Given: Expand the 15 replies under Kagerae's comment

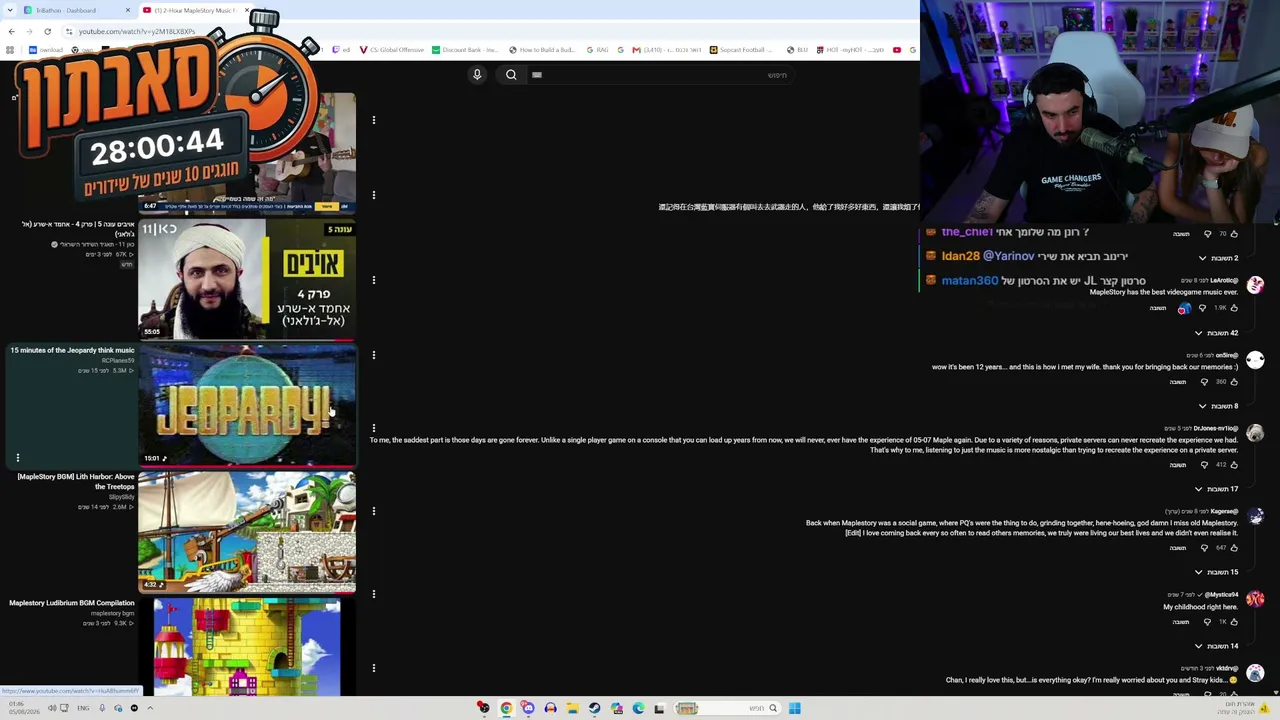Looking at the screenshot, I should pyautogui.click(x=1217, y=572).
